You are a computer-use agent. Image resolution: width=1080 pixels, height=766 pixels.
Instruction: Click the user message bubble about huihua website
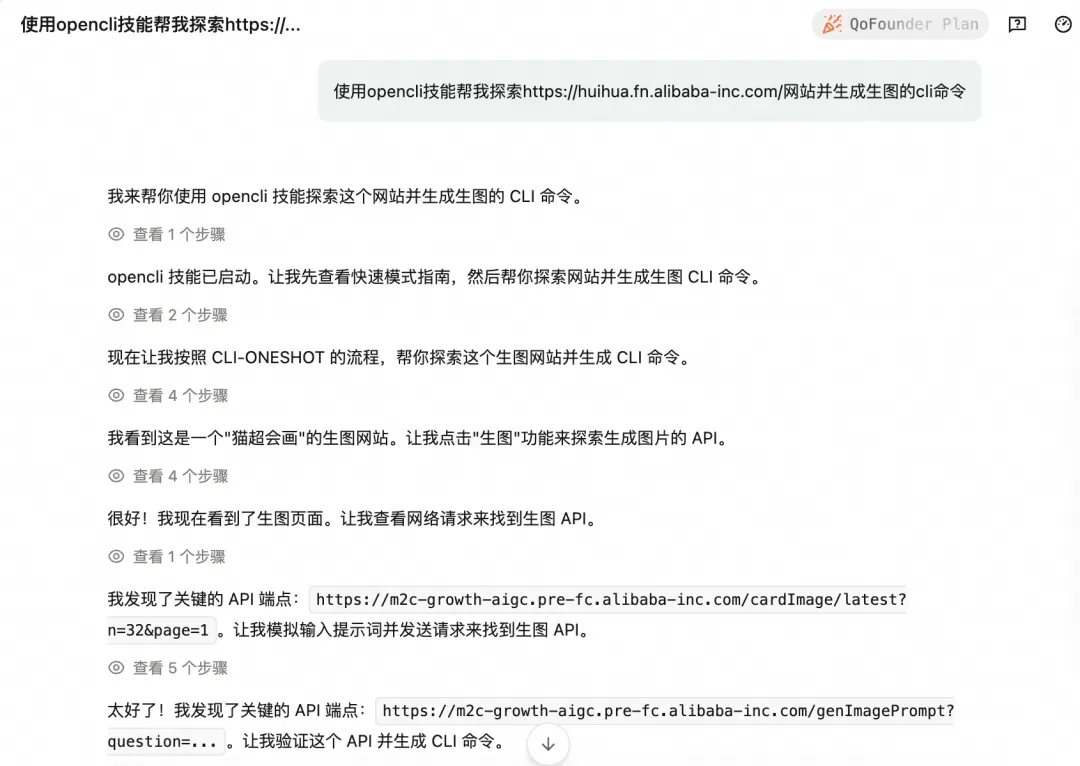[x=650, y=91]
